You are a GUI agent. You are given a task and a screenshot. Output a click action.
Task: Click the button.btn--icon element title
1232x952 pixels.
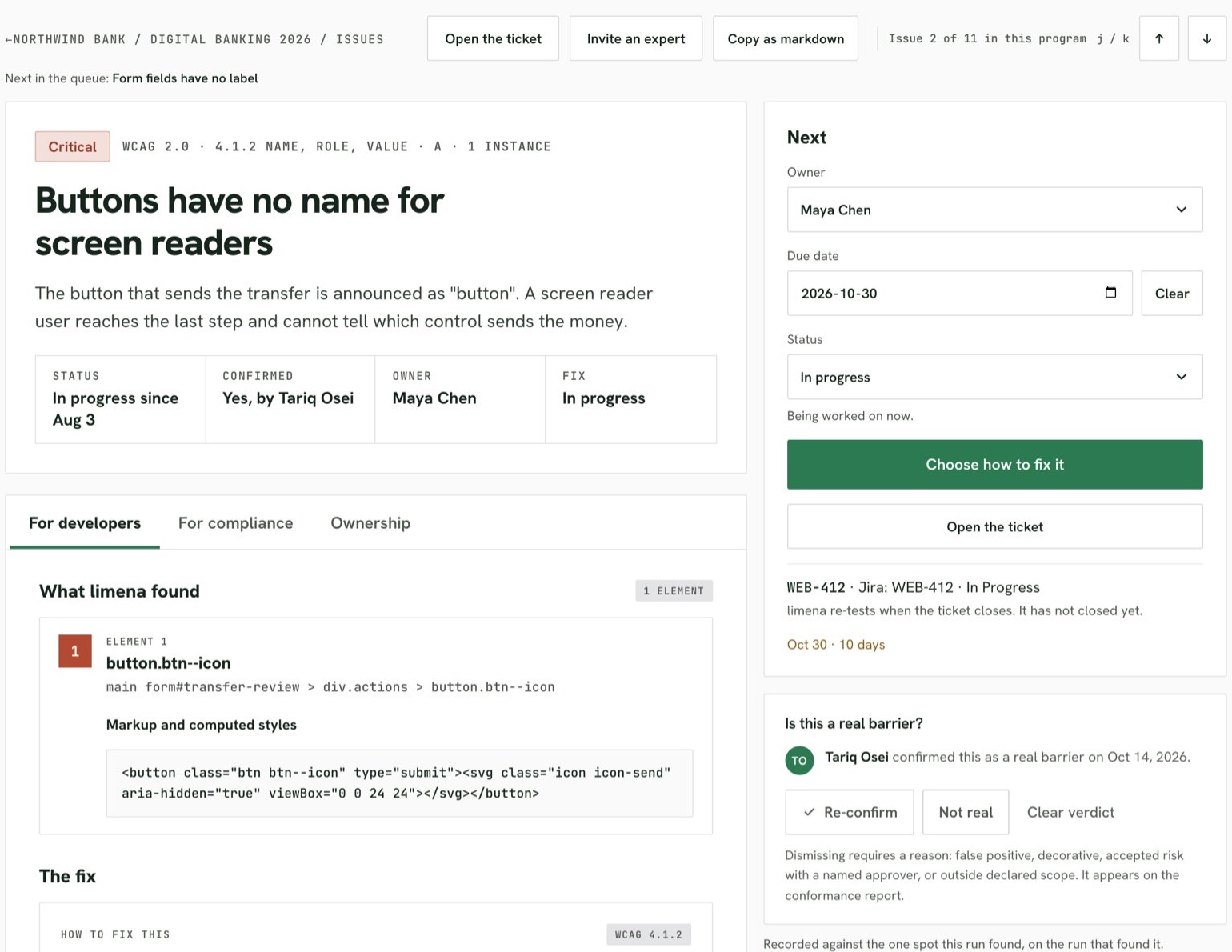(x=169, y=663)
